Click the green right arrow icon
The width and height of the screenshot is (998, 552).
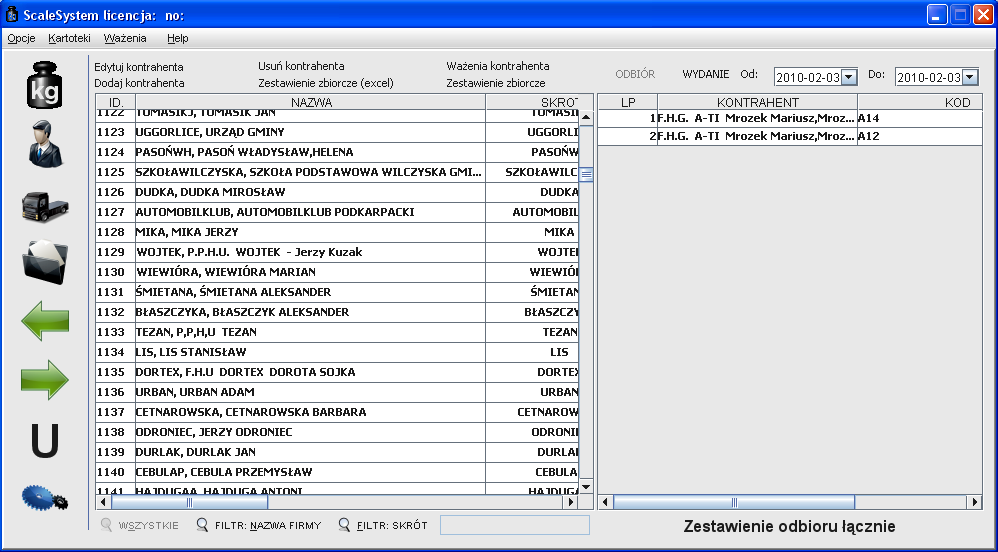[x=45, y=380]
